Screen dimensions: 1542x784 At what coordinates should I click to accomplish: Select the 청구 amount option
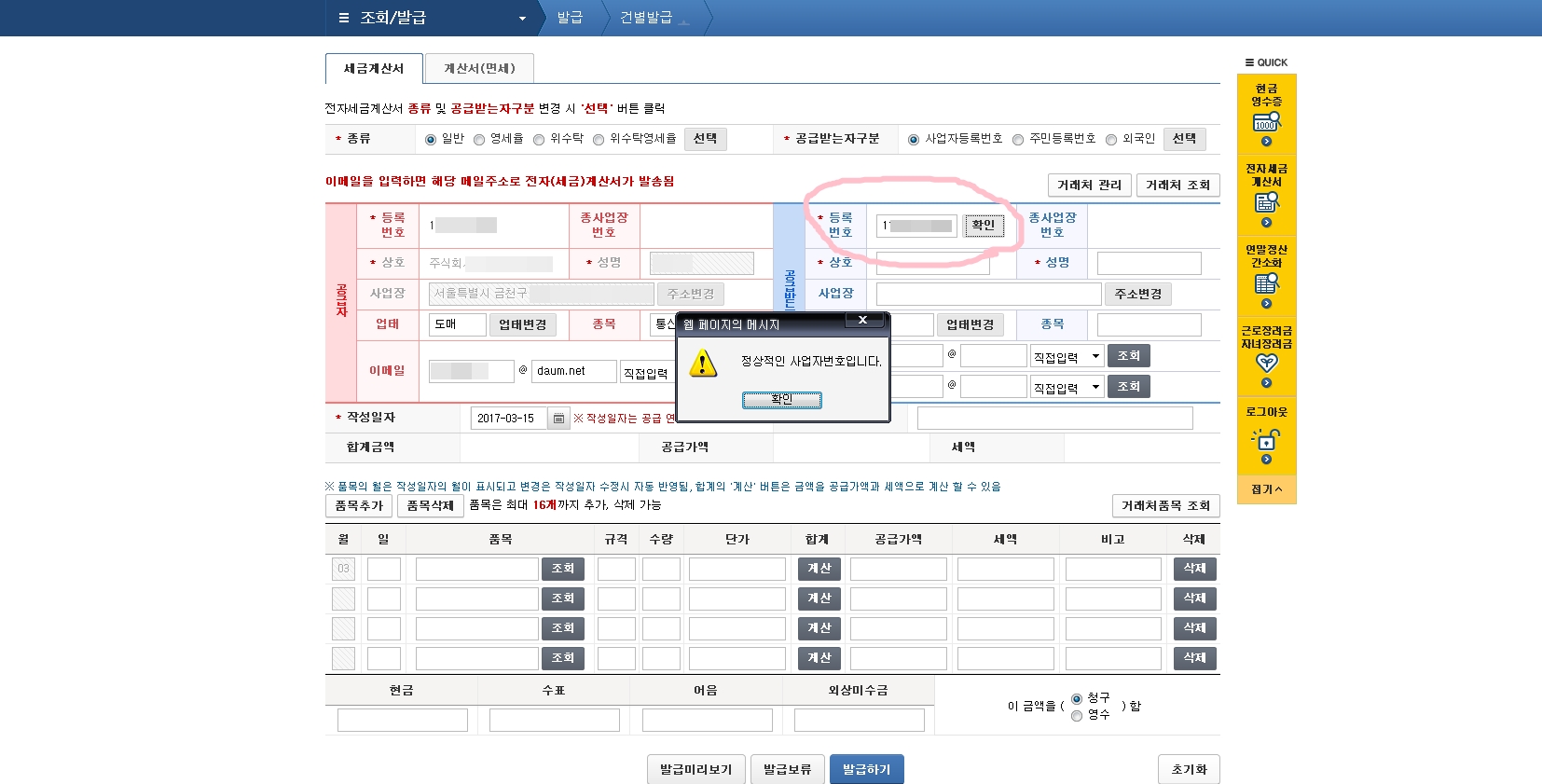coord(1077,699)
